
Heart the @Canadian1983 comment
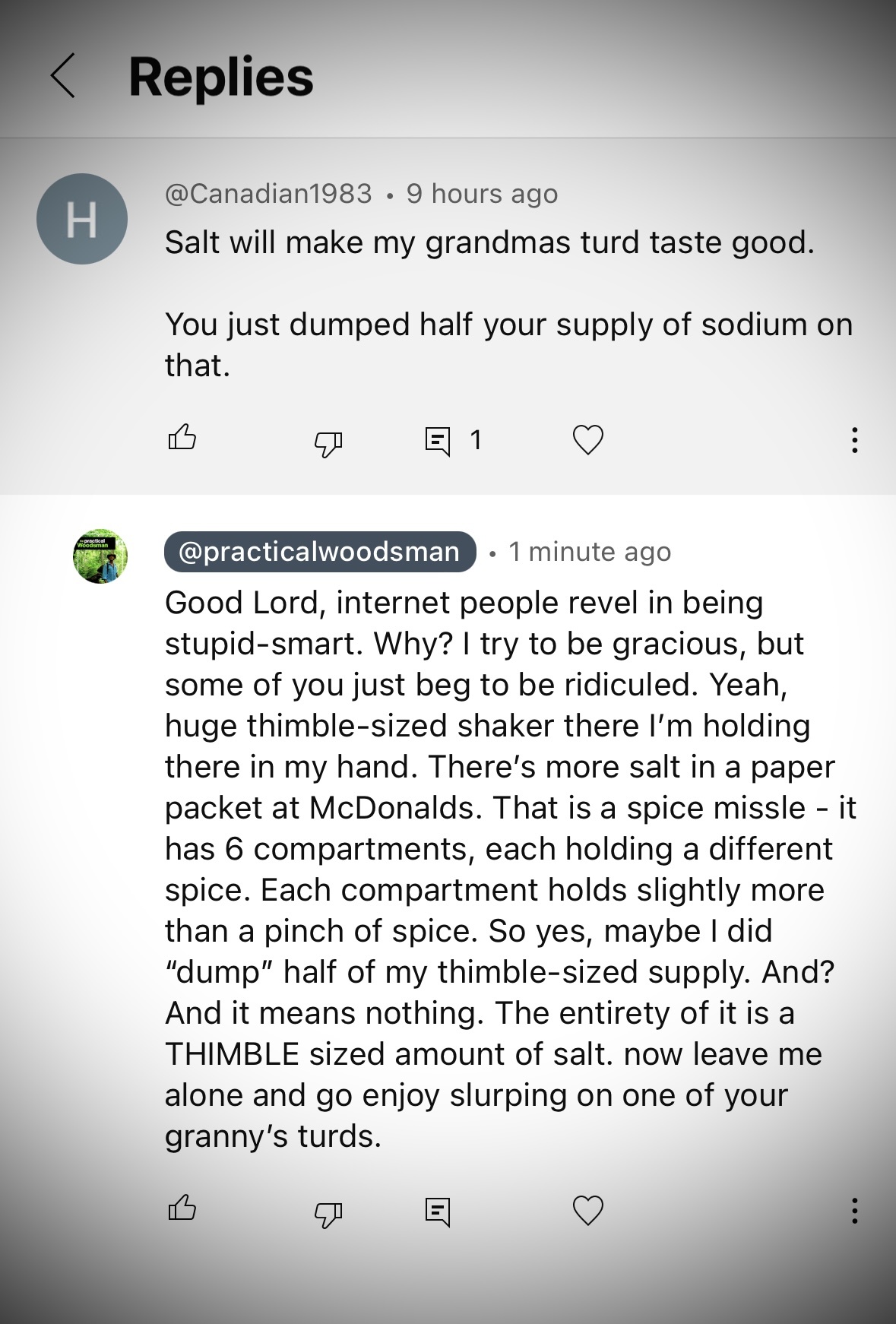pos(587,439)
